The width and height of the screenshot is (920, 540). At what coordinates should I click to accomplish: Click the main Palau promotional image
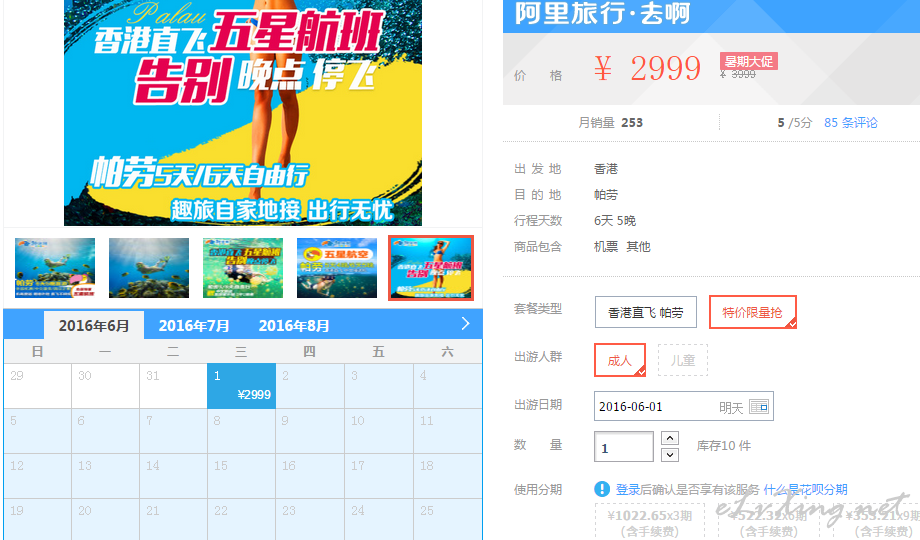click(x=243, y=113)
